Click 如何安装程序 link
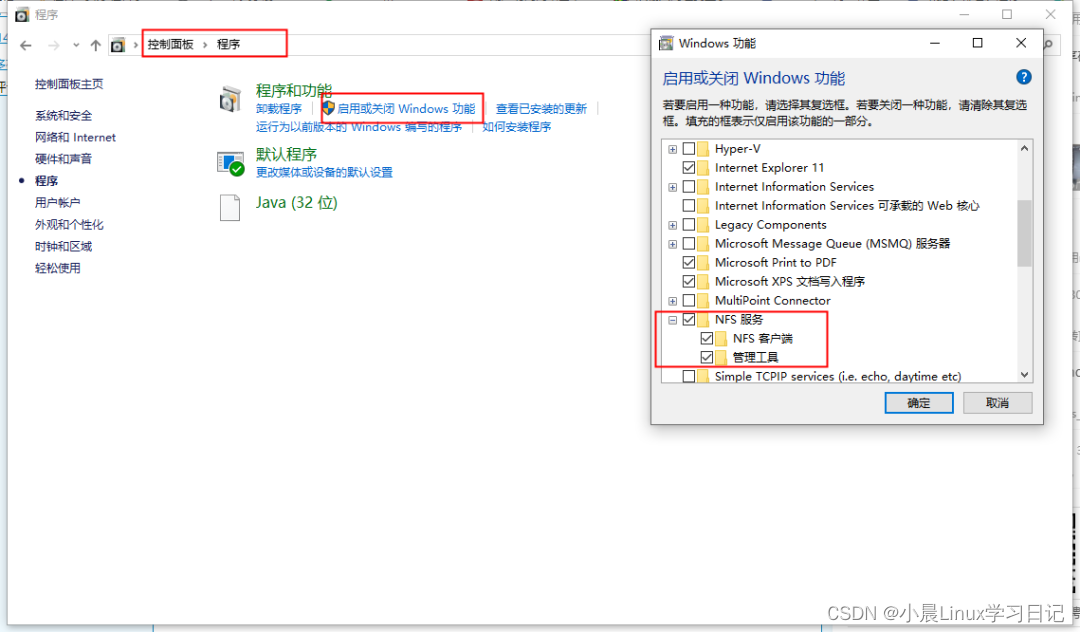 [517, 127]
